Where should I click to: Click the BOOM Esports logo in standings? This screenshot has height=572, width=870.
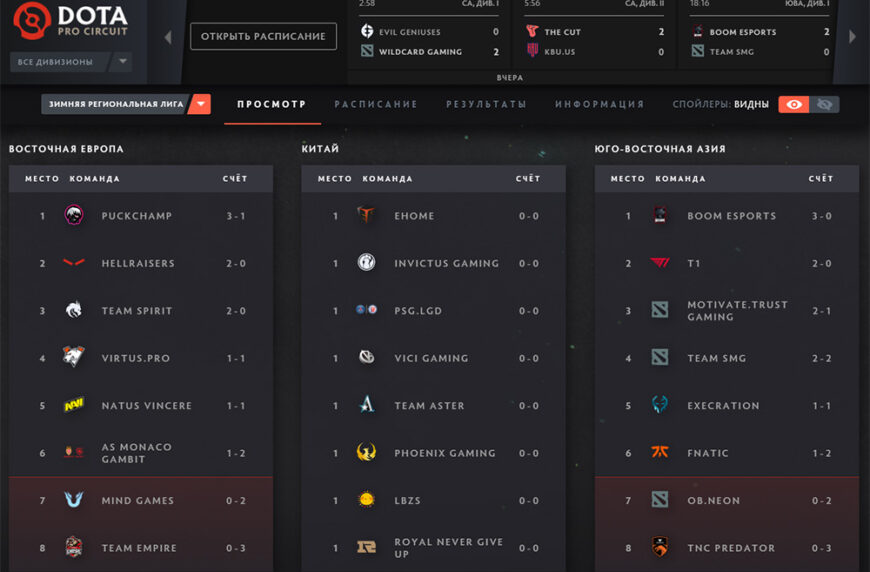pyautogui.click(x=659, y=215)
